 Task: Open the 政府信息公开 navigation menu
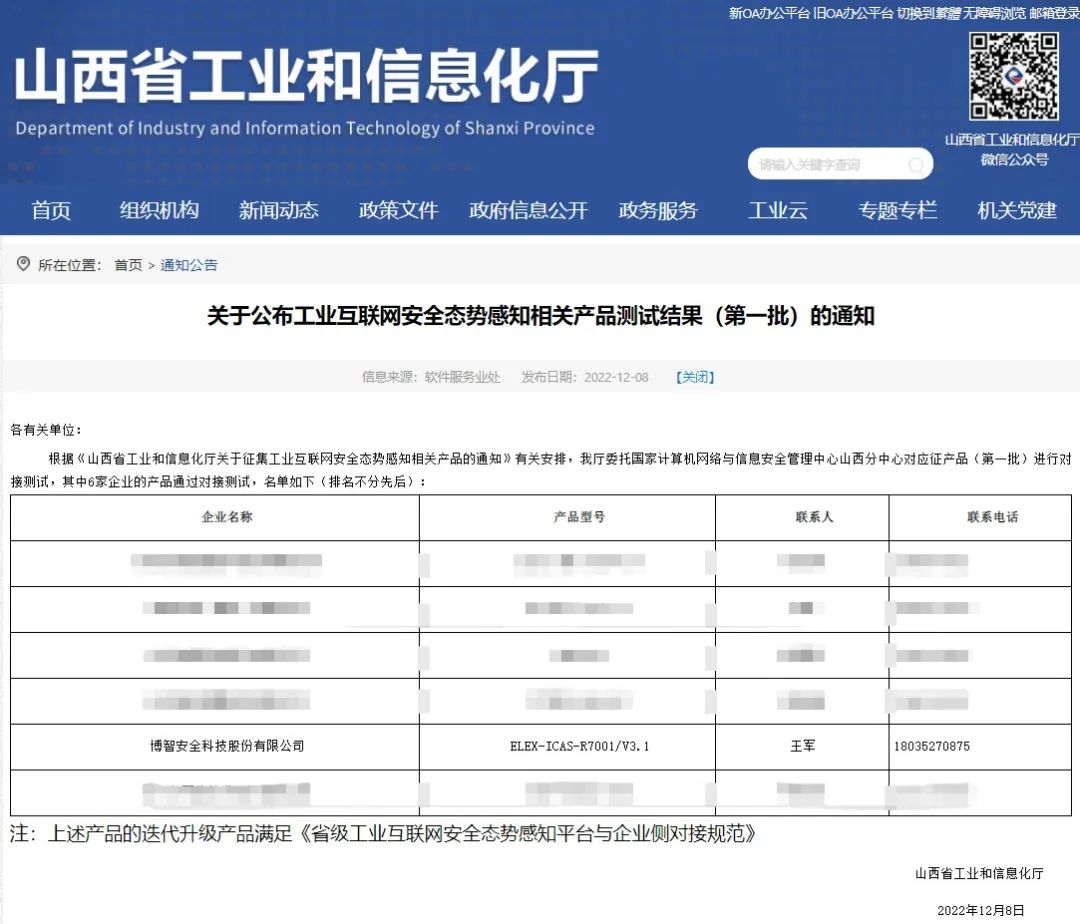coord(528,210)
